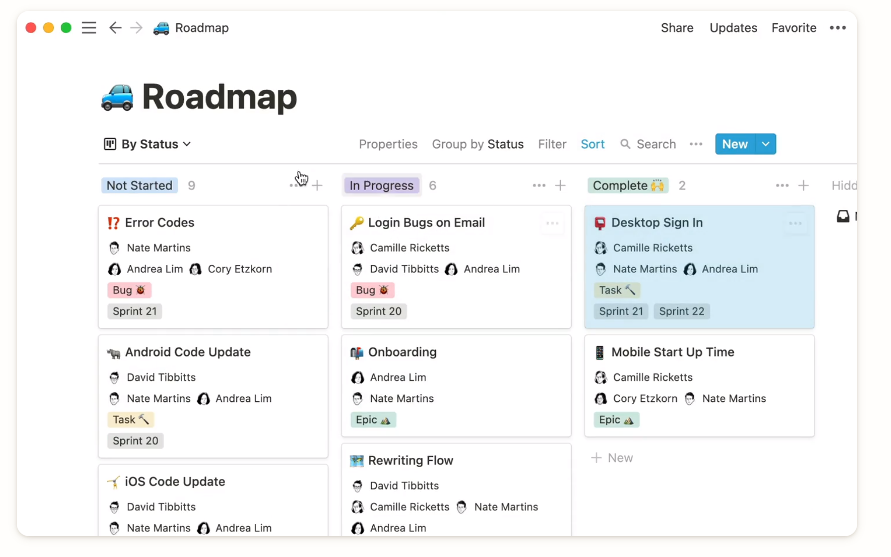Click the back navigation arrow
891x557 pixels.
tap(115, 28)
